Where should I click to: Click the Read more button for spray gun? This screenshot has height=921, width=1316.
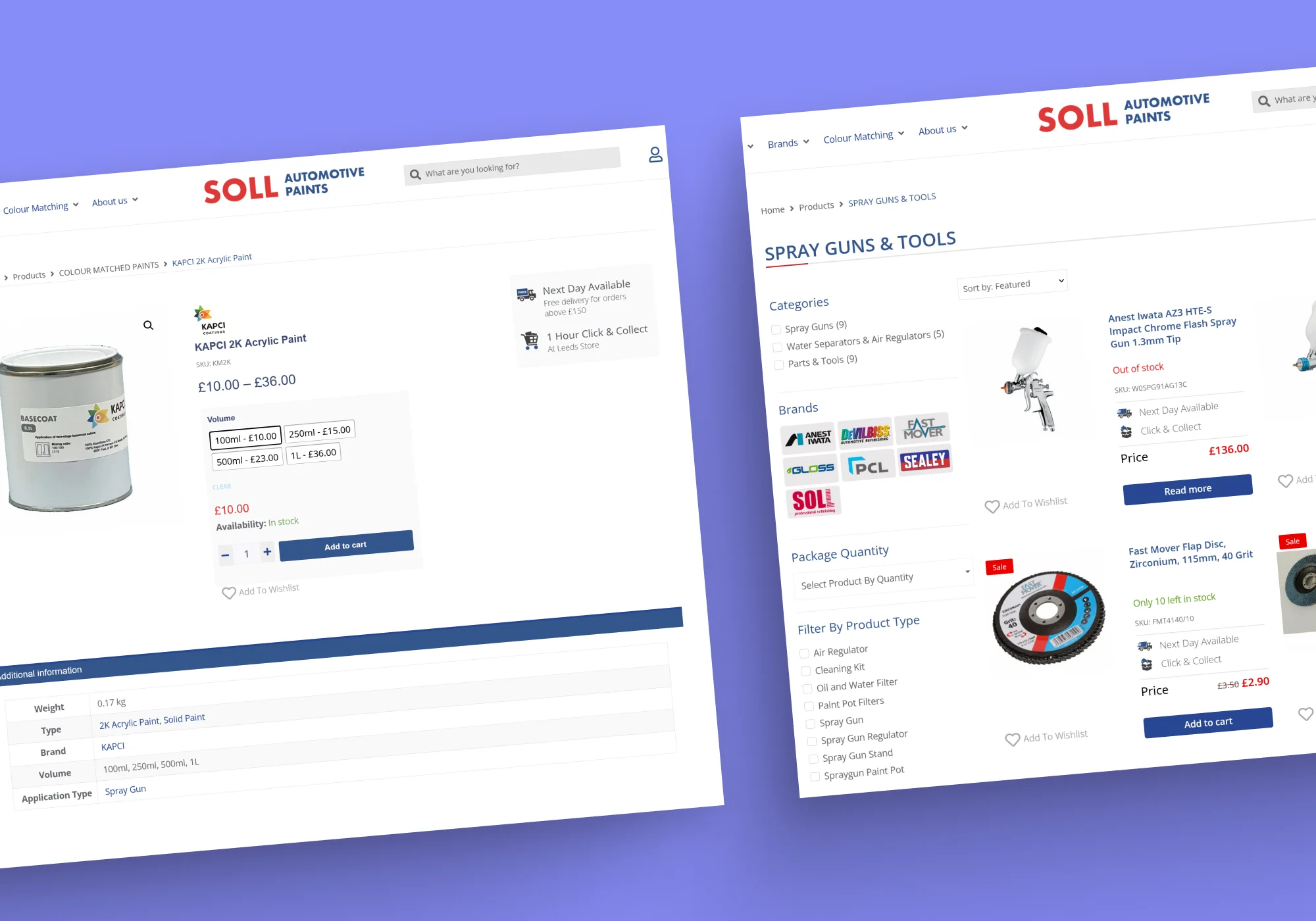[1184, 490]
